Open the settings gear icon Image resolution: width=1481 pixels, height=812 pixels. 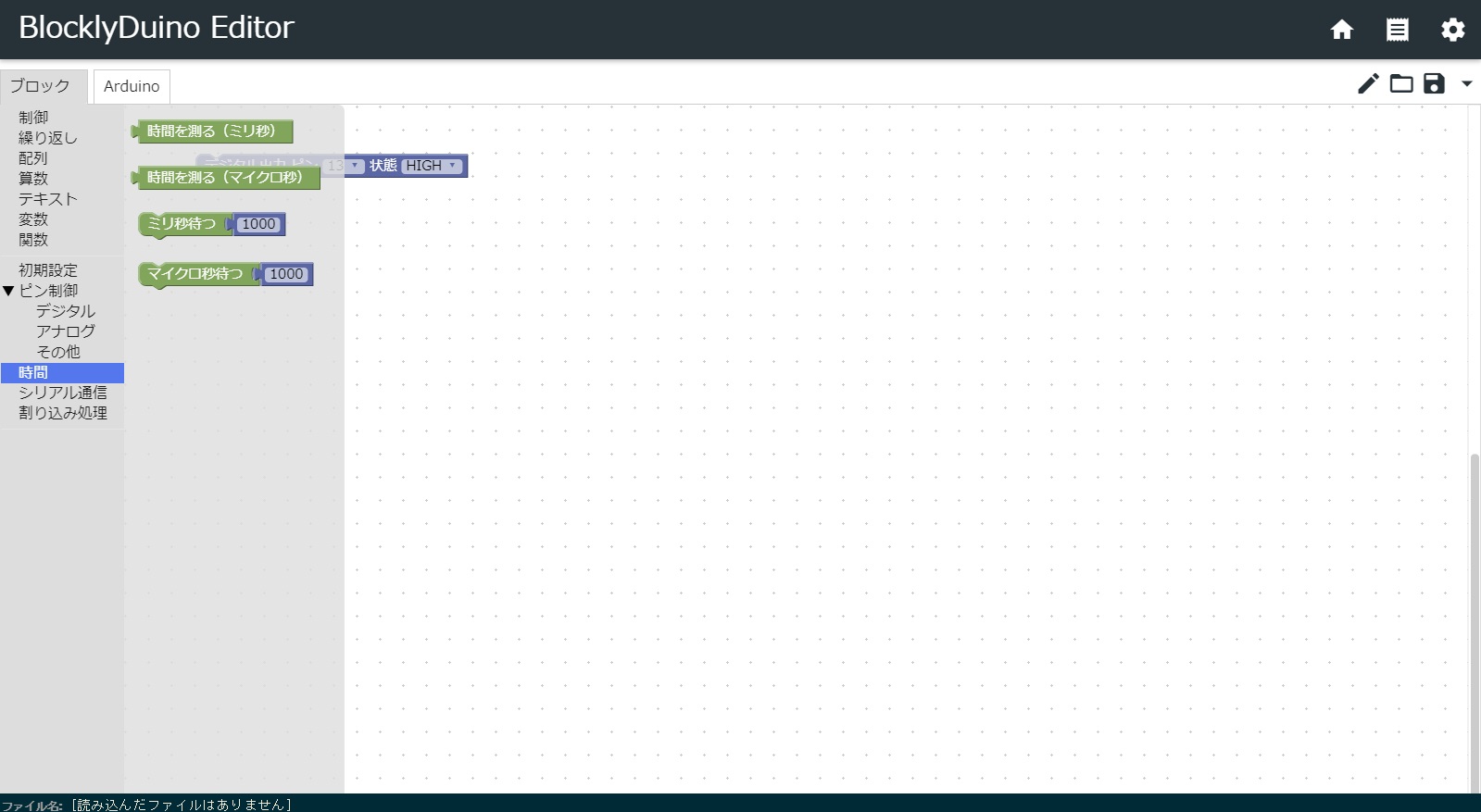pos(1452,30)
